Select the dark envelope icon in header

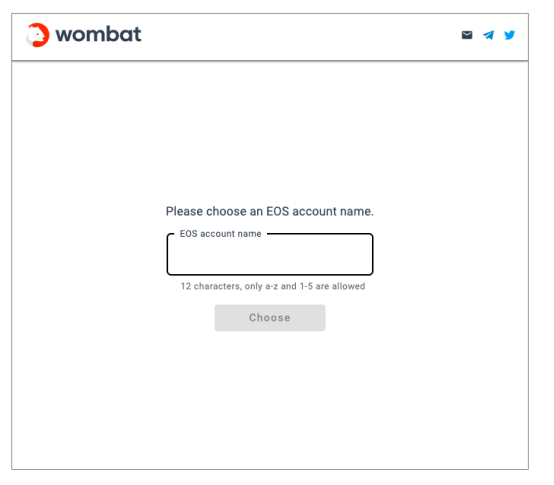tap(467, 35)
